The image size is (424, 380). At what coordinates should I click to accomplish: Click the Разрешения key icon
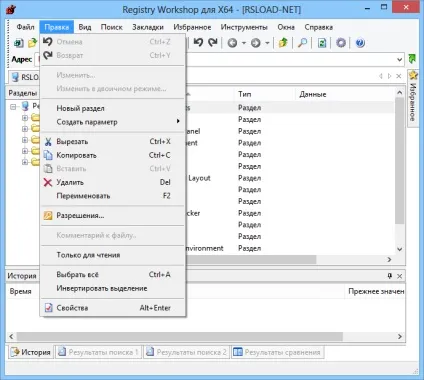[48, 216]
